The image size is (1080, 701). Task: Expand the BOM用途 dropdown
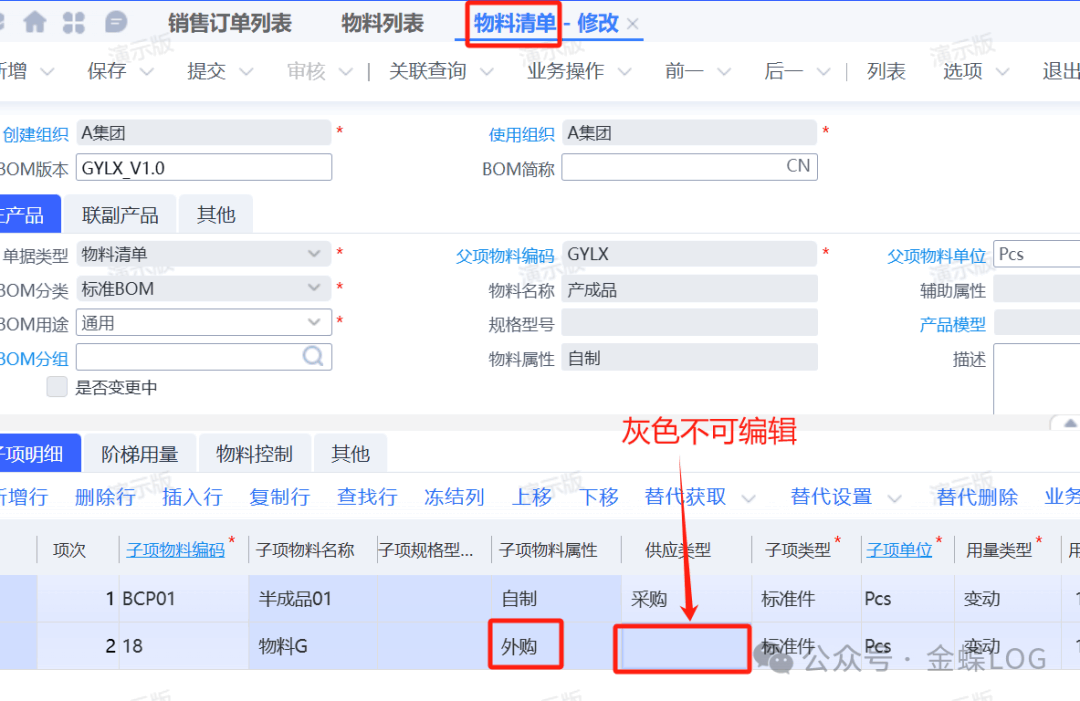[315, 323]
